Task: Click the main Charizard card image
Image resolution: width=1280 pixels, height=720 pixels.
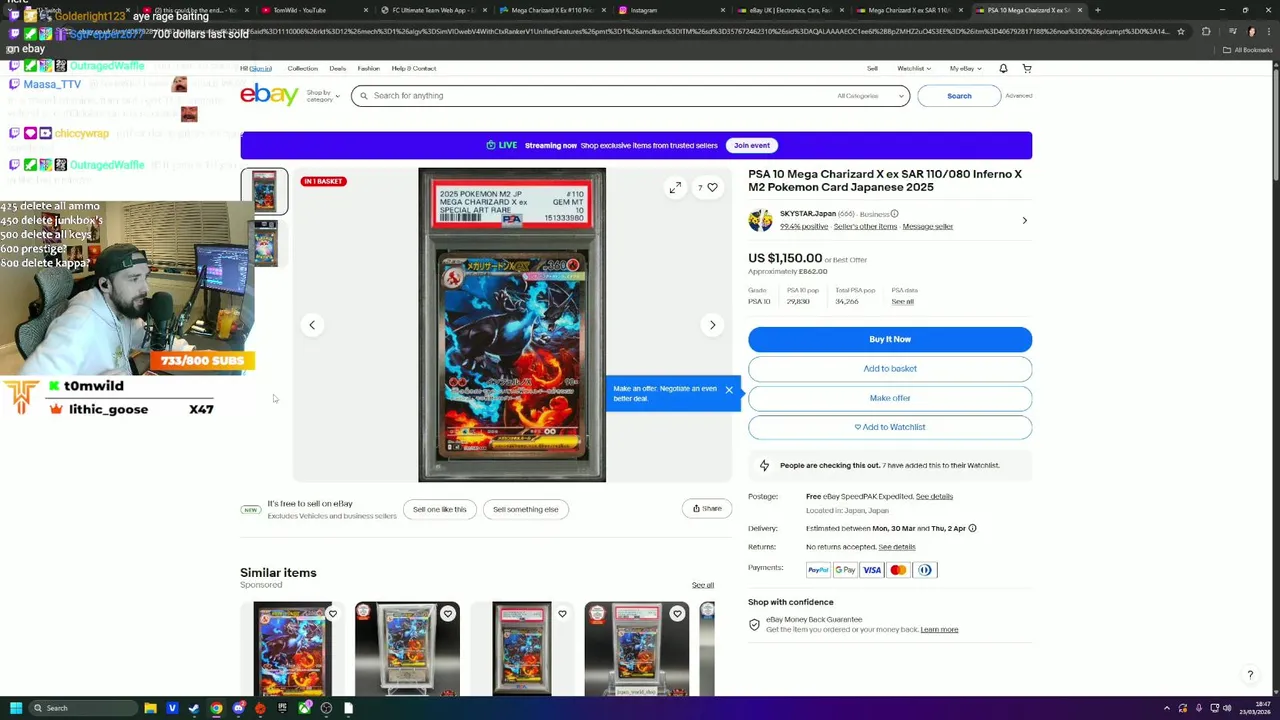Action: [x=512, y=325]
